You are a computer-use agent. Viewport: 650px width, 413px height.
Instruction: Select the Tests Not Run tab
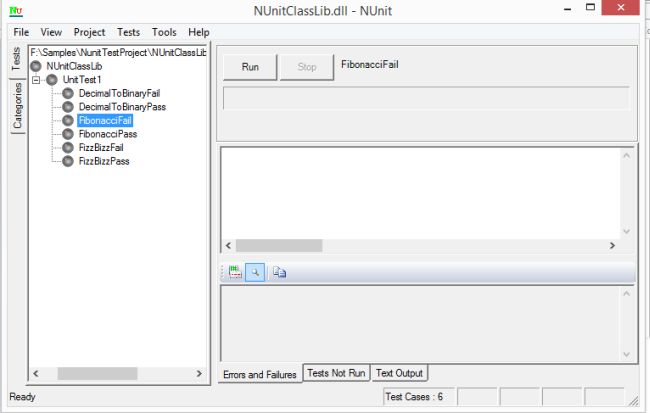pyautogui.click(x=336, y=373)
